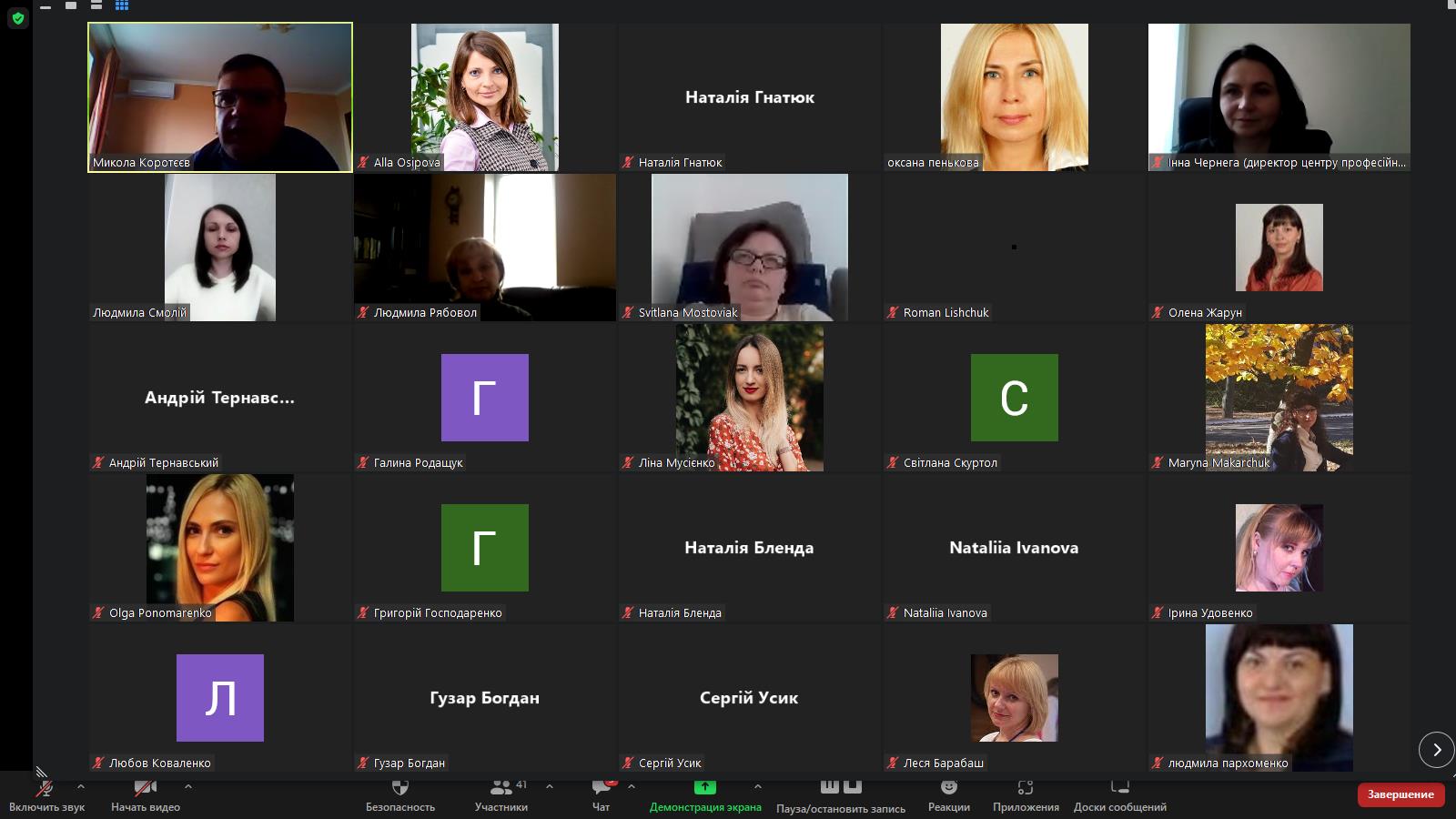Open the green encryption shield info icon

click(x=18, y=18)
